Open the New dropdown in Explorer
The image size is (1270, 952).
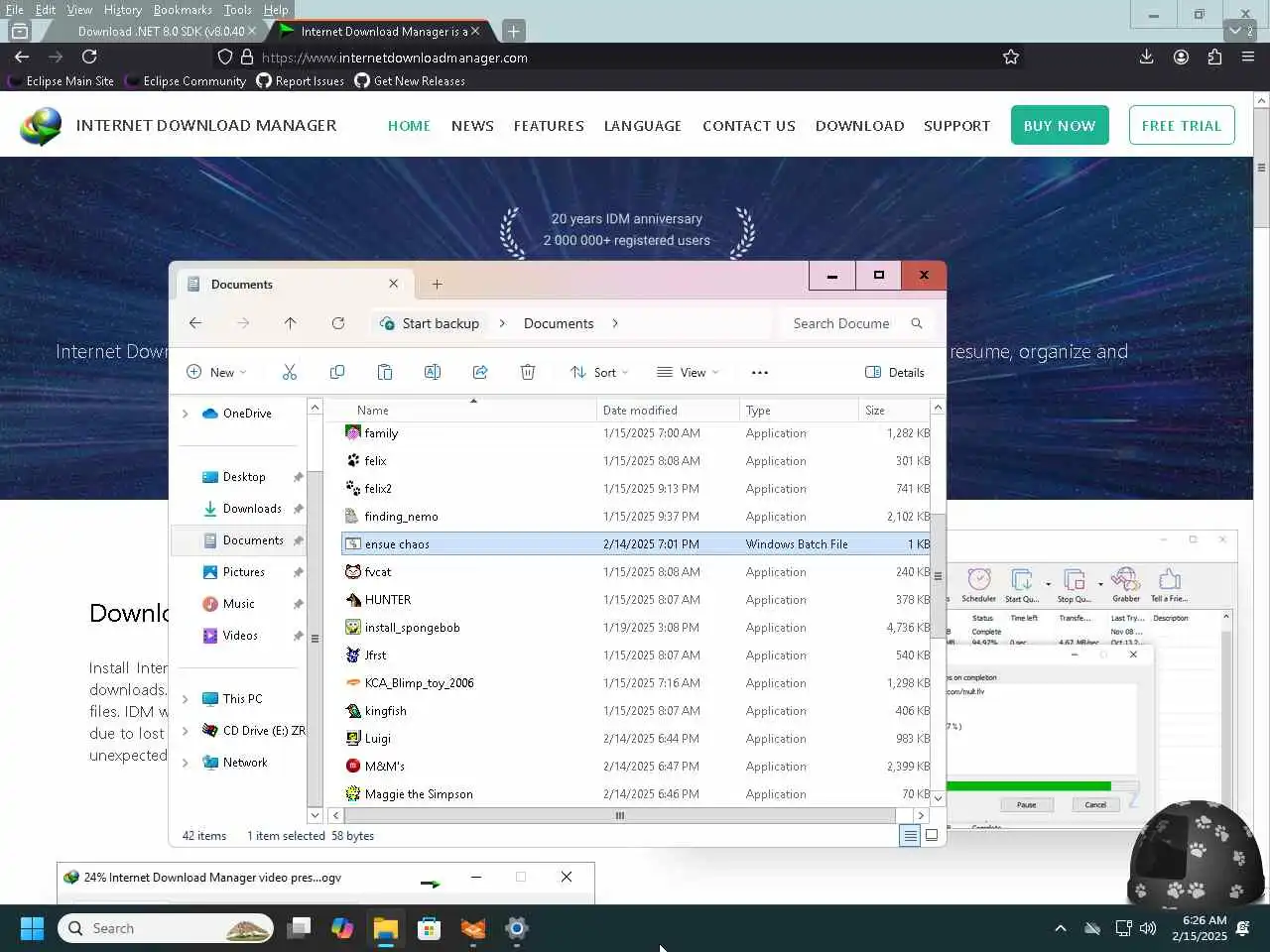216,373
